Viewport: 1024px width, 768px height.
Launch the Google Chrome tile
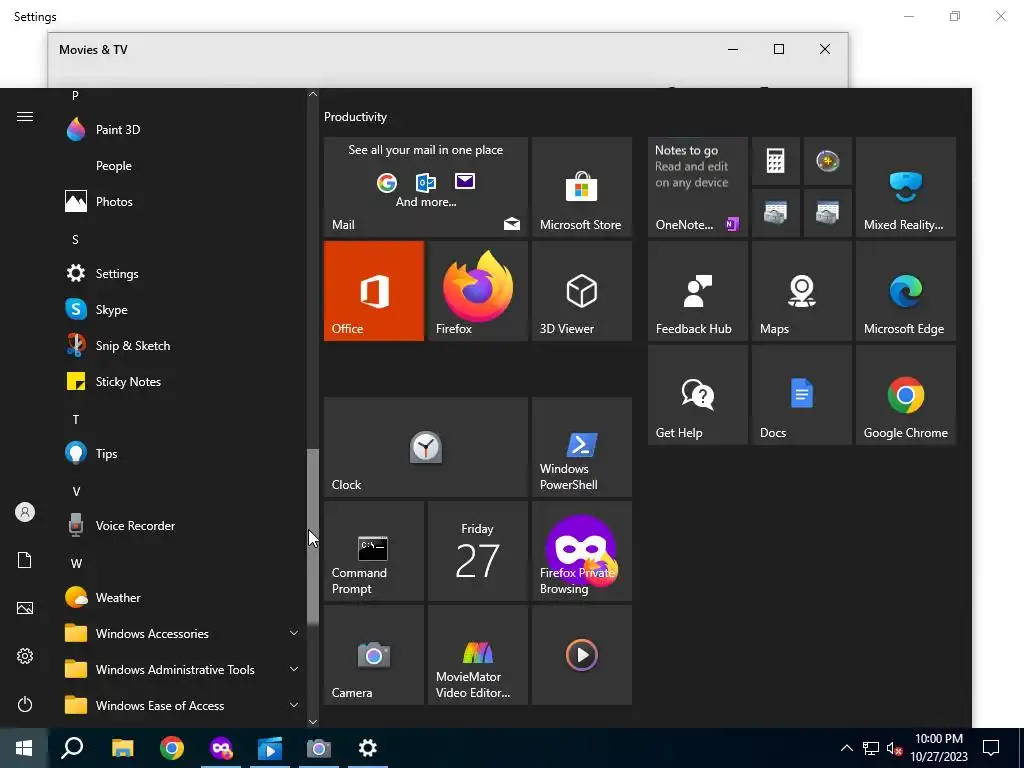click(906, 395)
